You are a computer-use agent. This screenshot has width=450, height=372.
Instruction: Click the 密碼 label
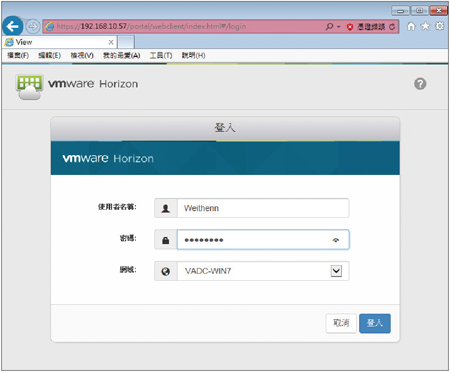[128, 238]
